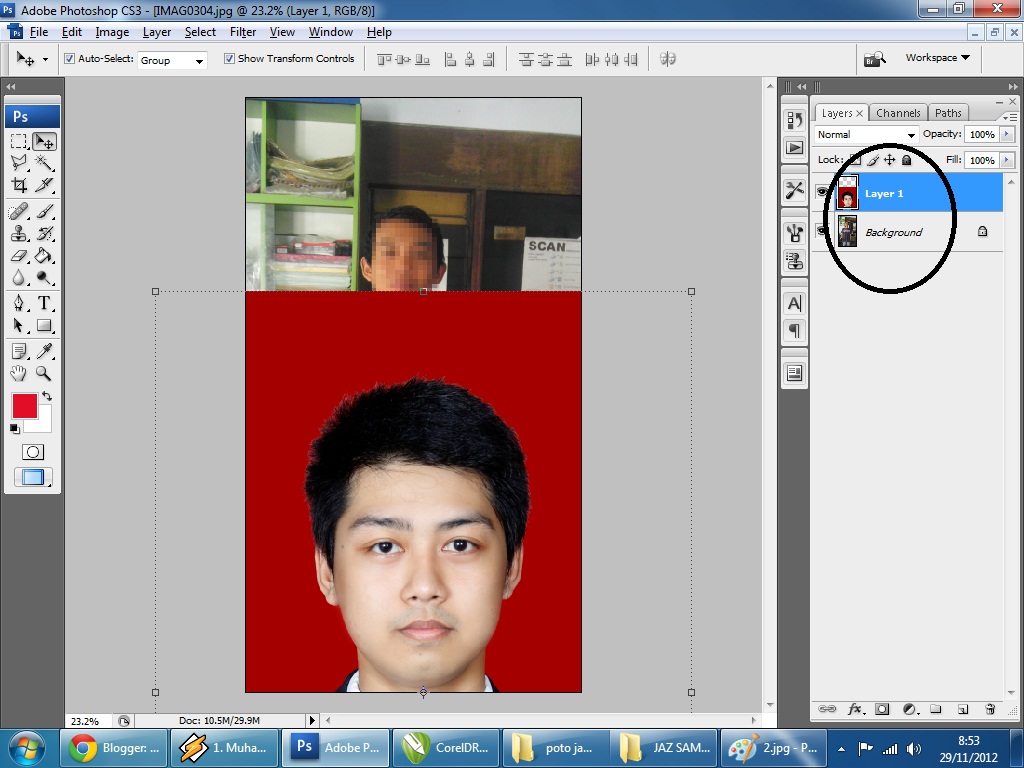Select the History Brush tool
The image size is (1024, 768).
tap(44, 233)
